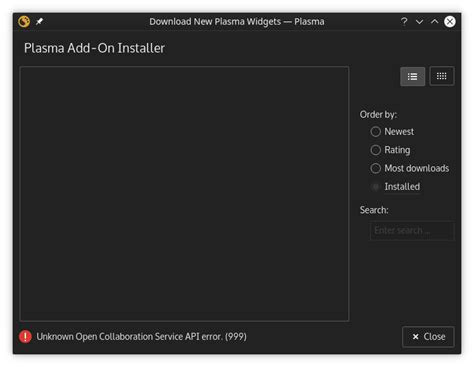Close the window with the X icon
This screenshot has height=367, width=474.
[x=450, y=22]
